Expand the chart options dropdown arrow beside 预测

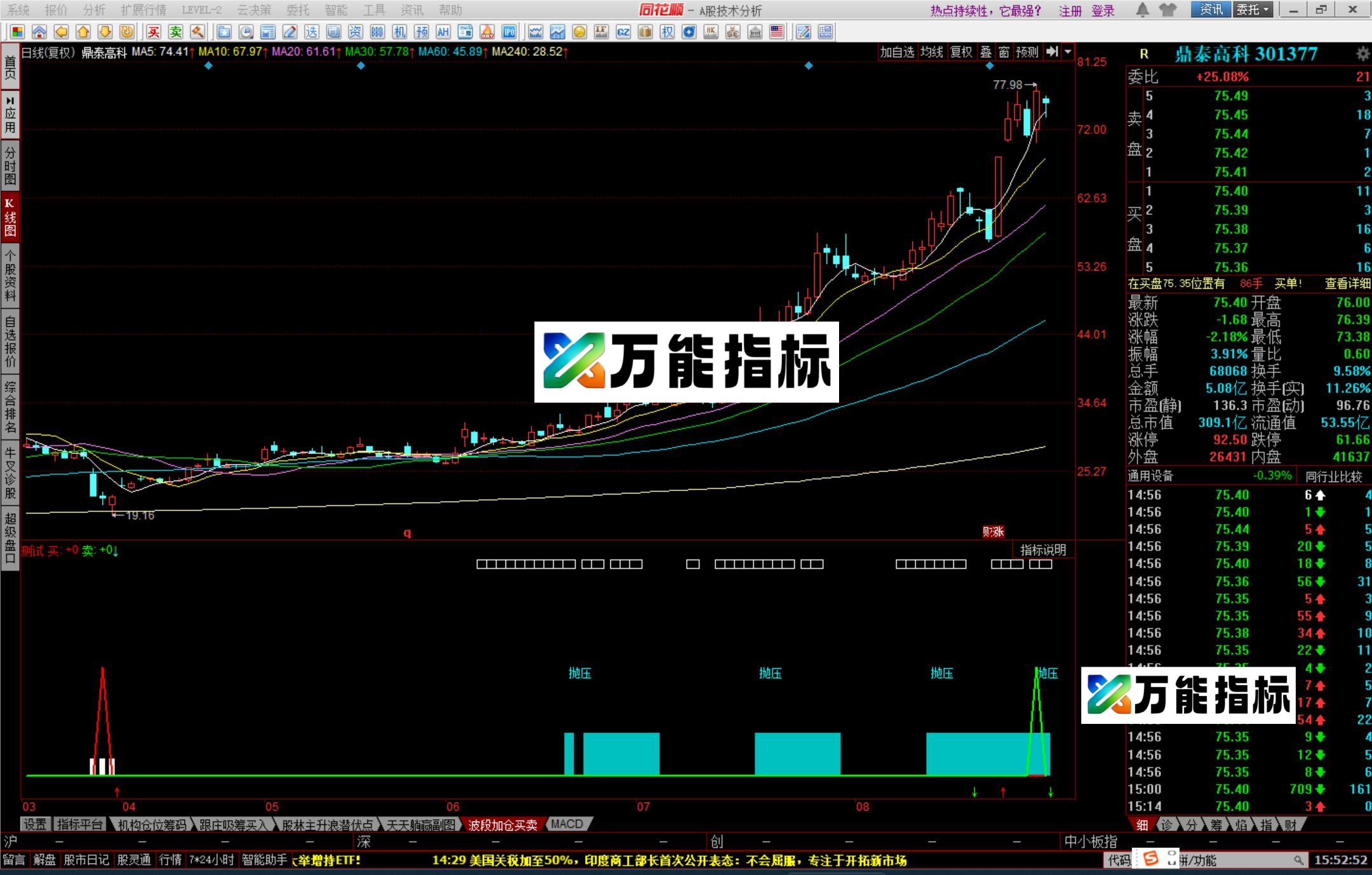click(1068, 53)
